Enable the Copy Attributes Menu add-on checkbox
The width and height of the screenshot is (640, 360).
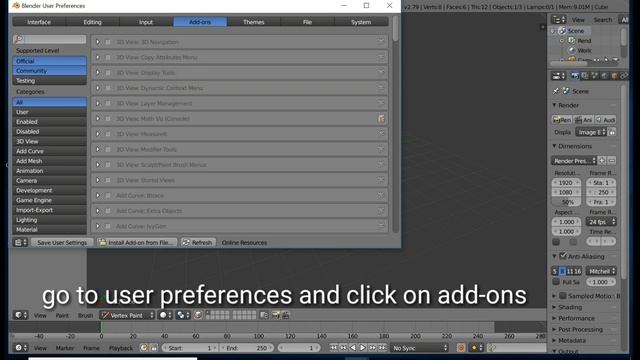click(108, 57)
